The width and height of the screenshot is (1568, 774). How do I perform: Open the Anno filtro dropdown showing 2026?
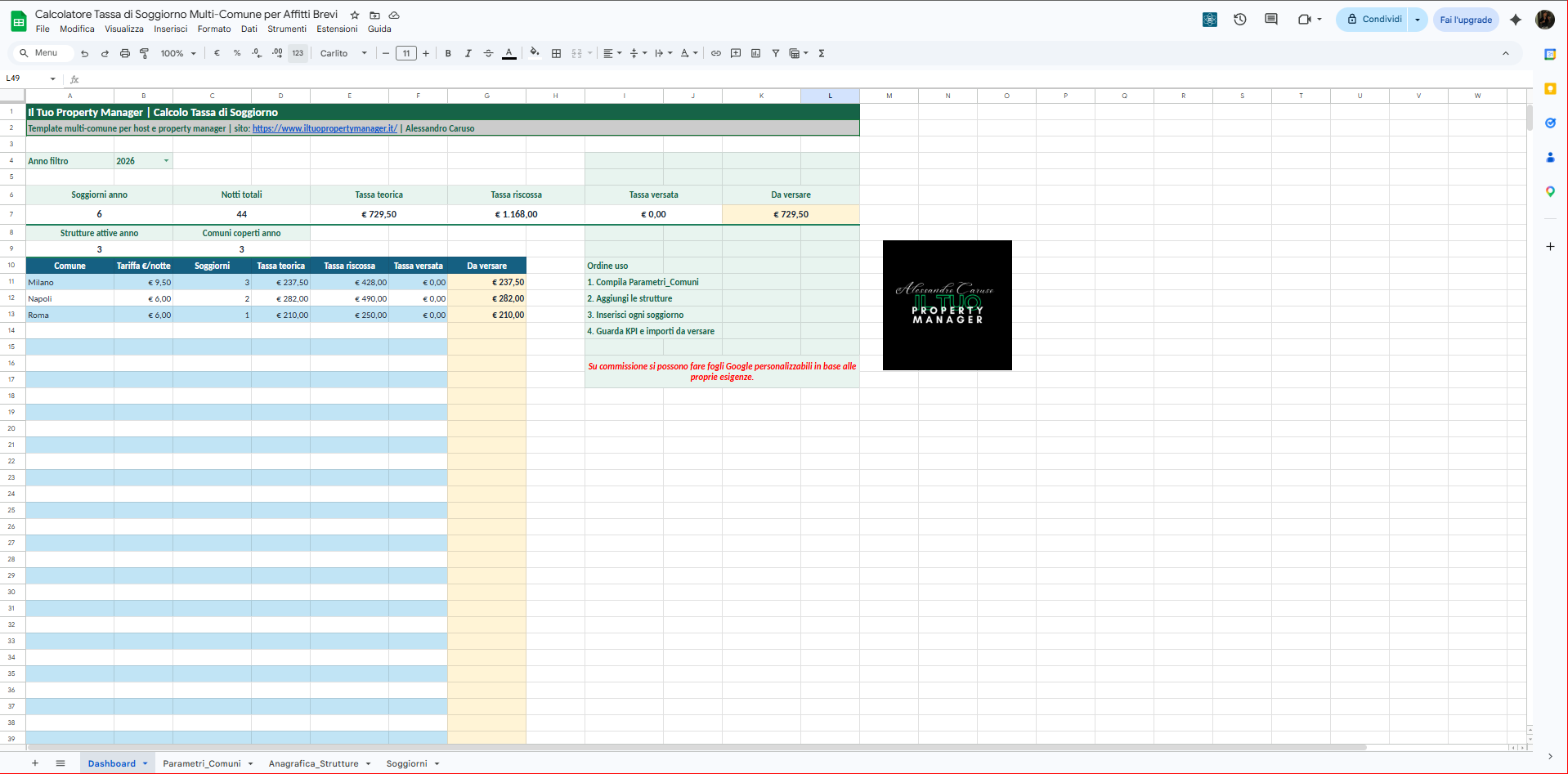[x=166, y=160]
